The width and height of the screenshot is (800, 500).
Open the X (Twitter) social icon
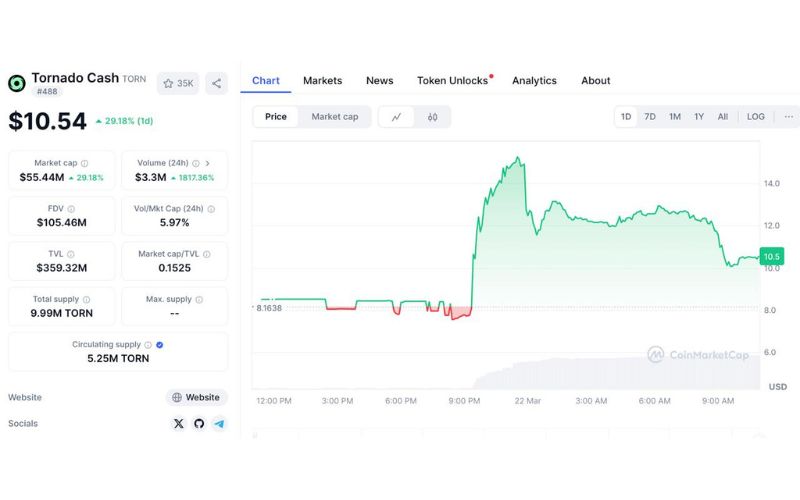(x=179, y=423)
